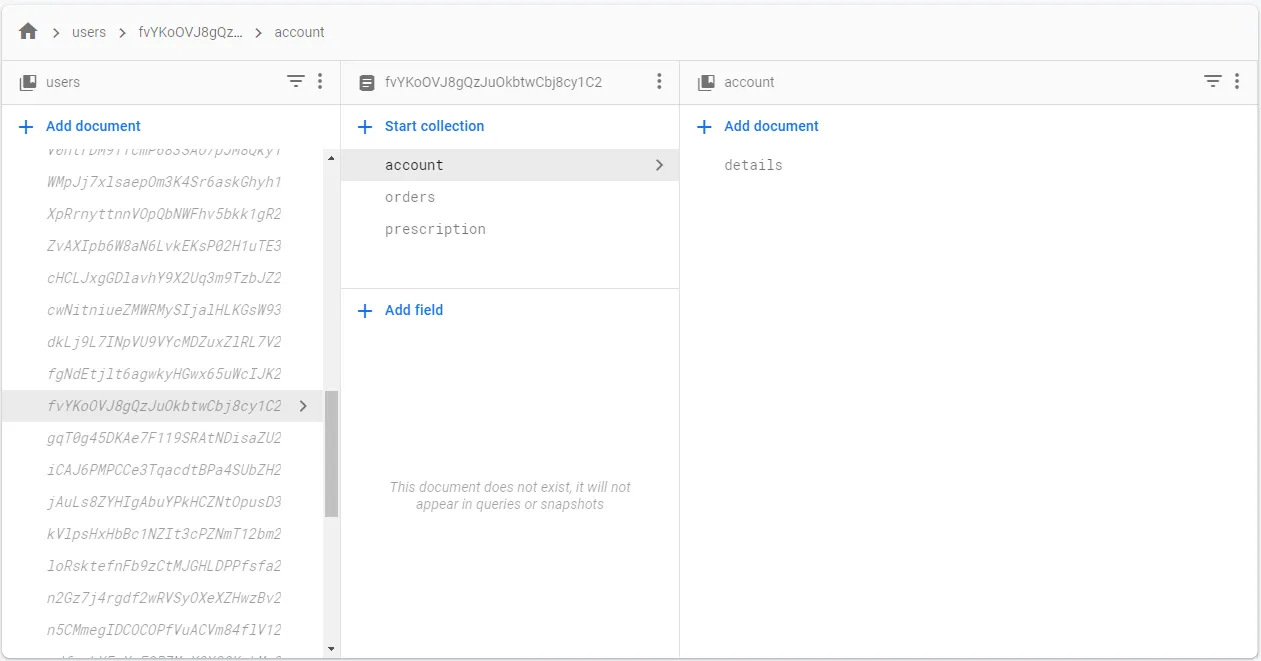Expand chevron beside selected user document
The width and height of the screenshot is (1261, 661).
coord(303,406)
